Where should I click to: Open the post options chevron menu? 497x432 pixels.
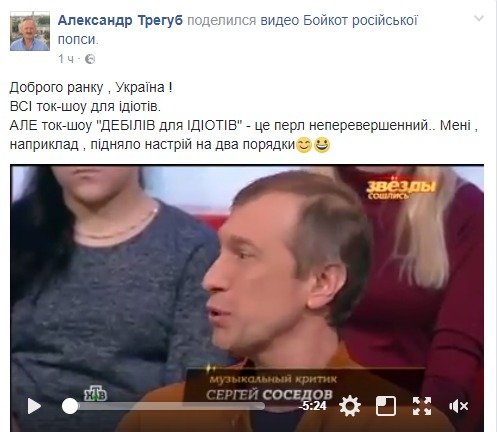pyautogui.click(x=479, y=18)
